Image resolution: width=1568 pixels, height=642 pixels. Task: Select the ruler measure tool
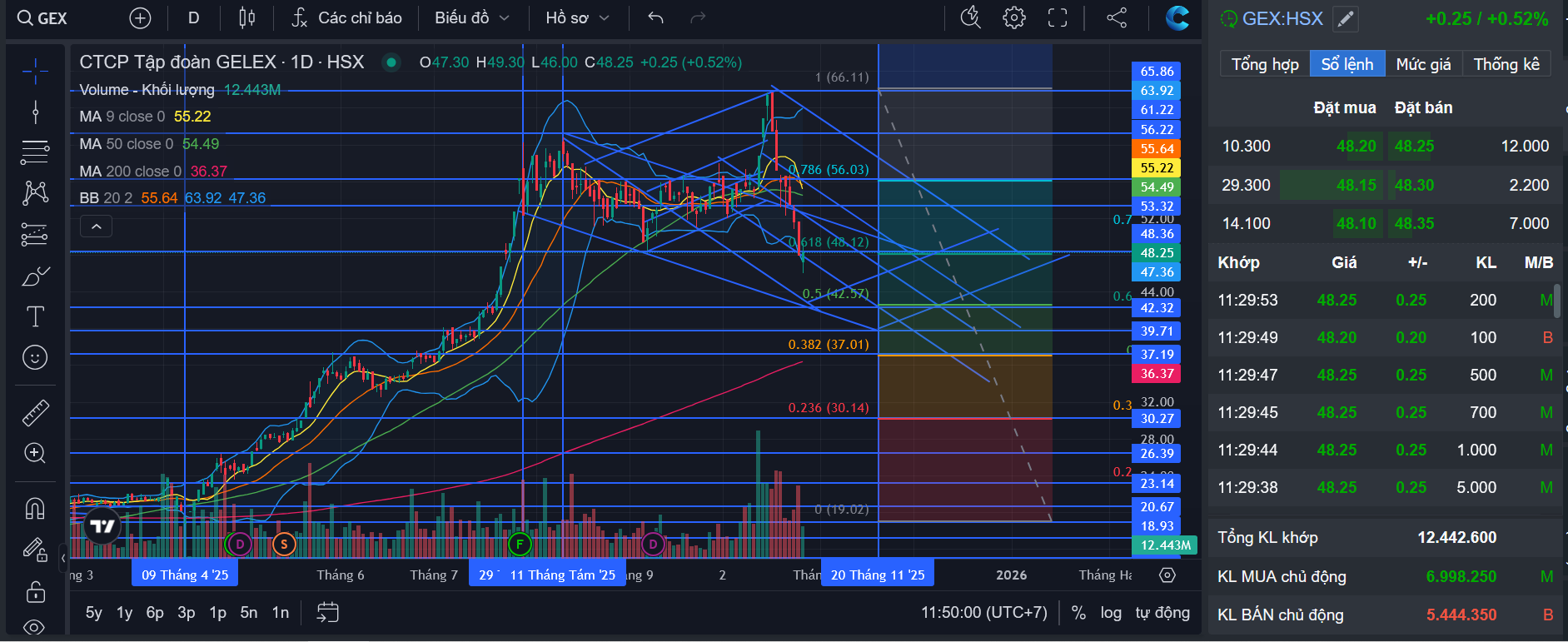click(x=35, y=413)
